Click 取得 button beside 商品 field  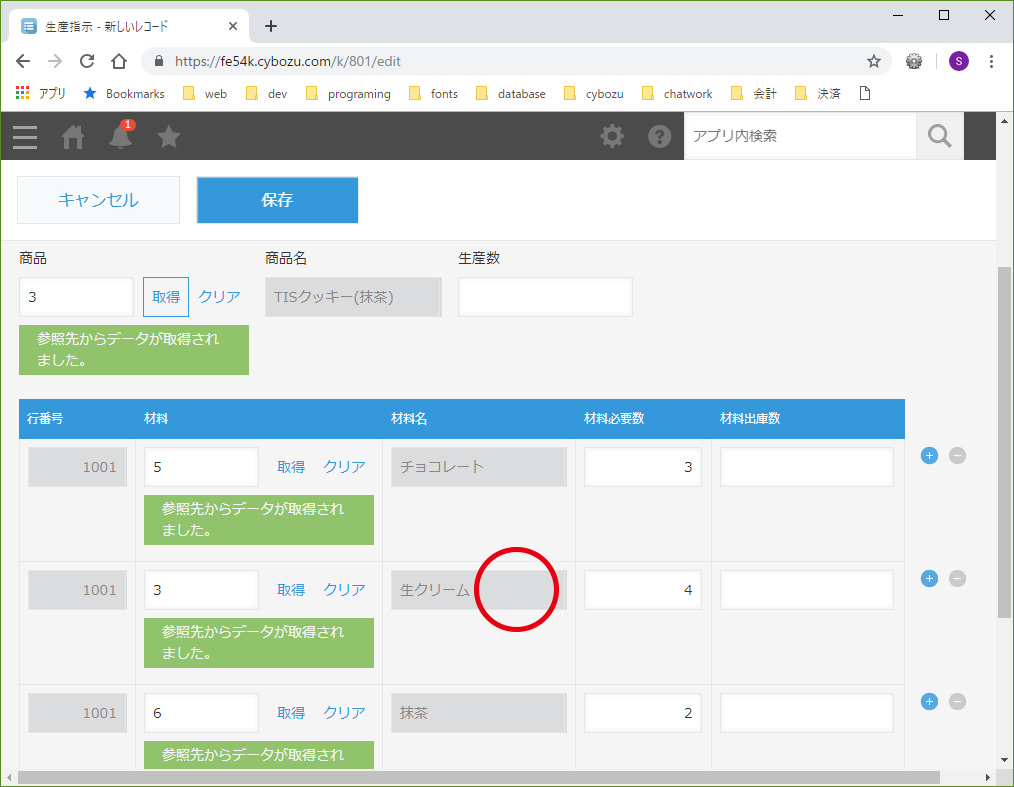tap(166, 297)
